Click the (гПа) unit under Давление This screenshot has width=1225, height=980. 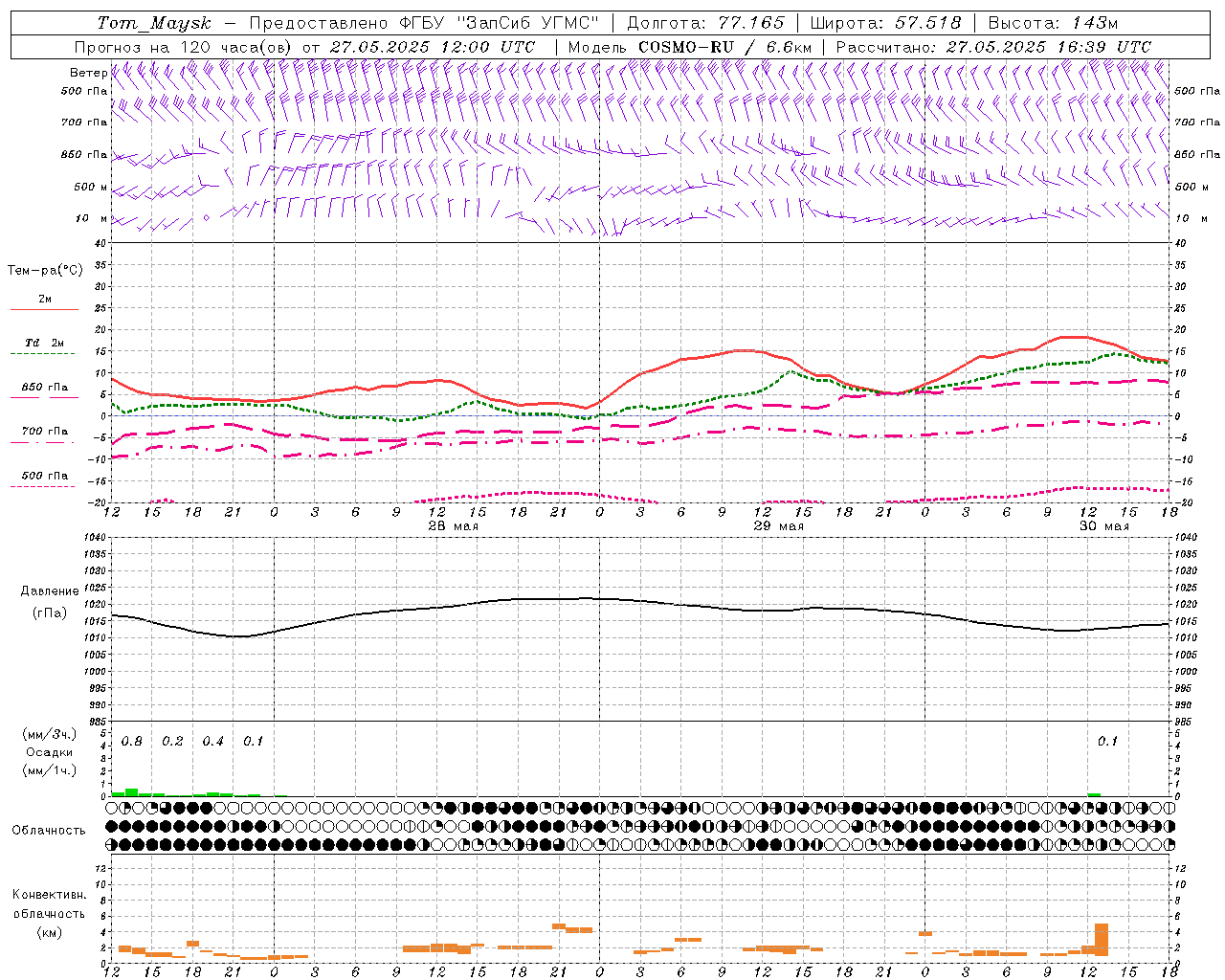point(50,613)
